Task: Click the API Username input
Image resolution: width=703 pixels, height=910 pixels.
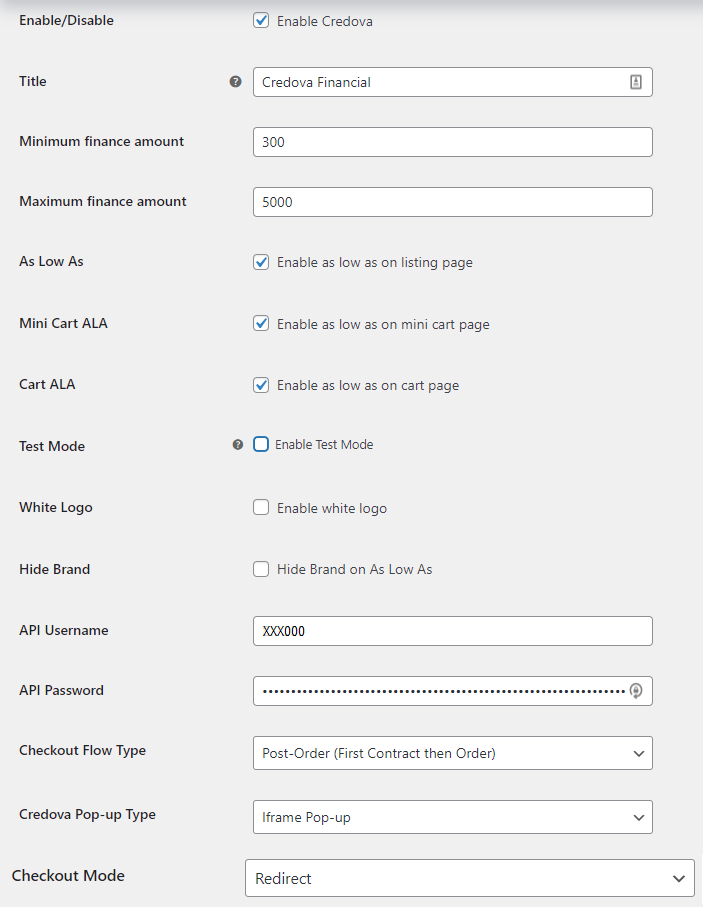Action: pyautogui.click(x=452, y=630)
